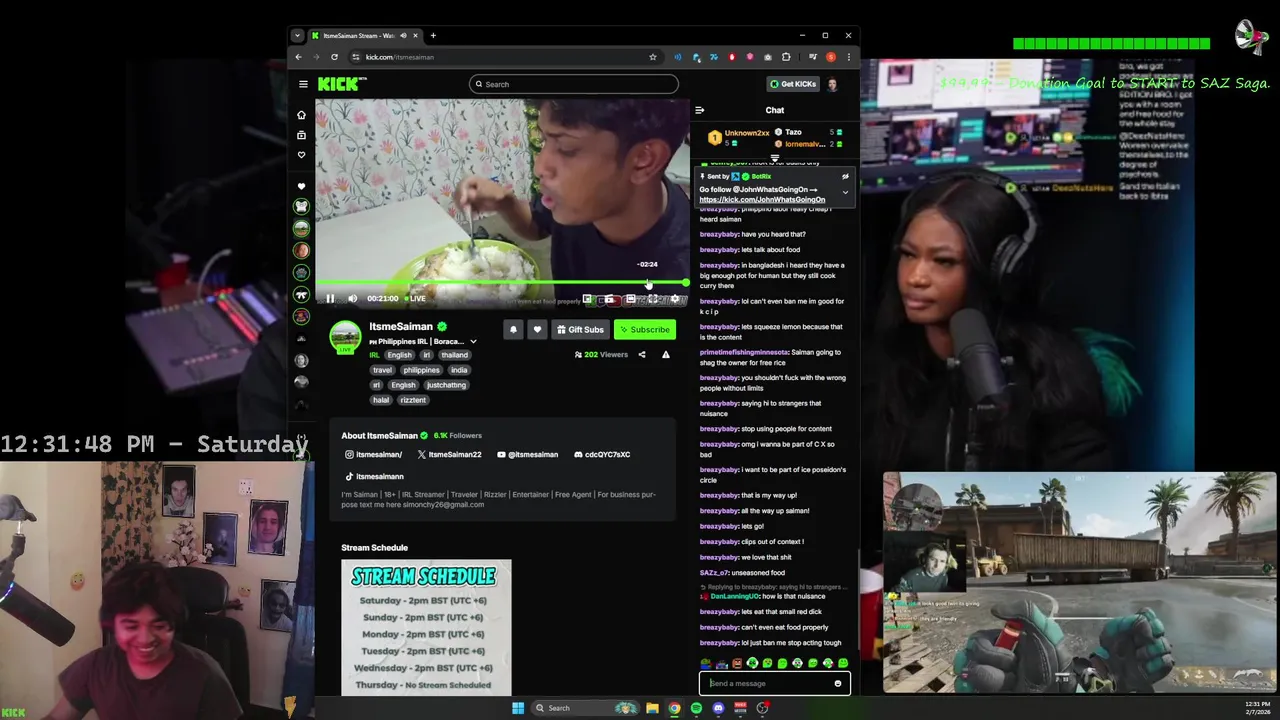Open pinned JohnWhatsGoingOn kick link
The image size is (1280, 720).
(x=762, y=199)
